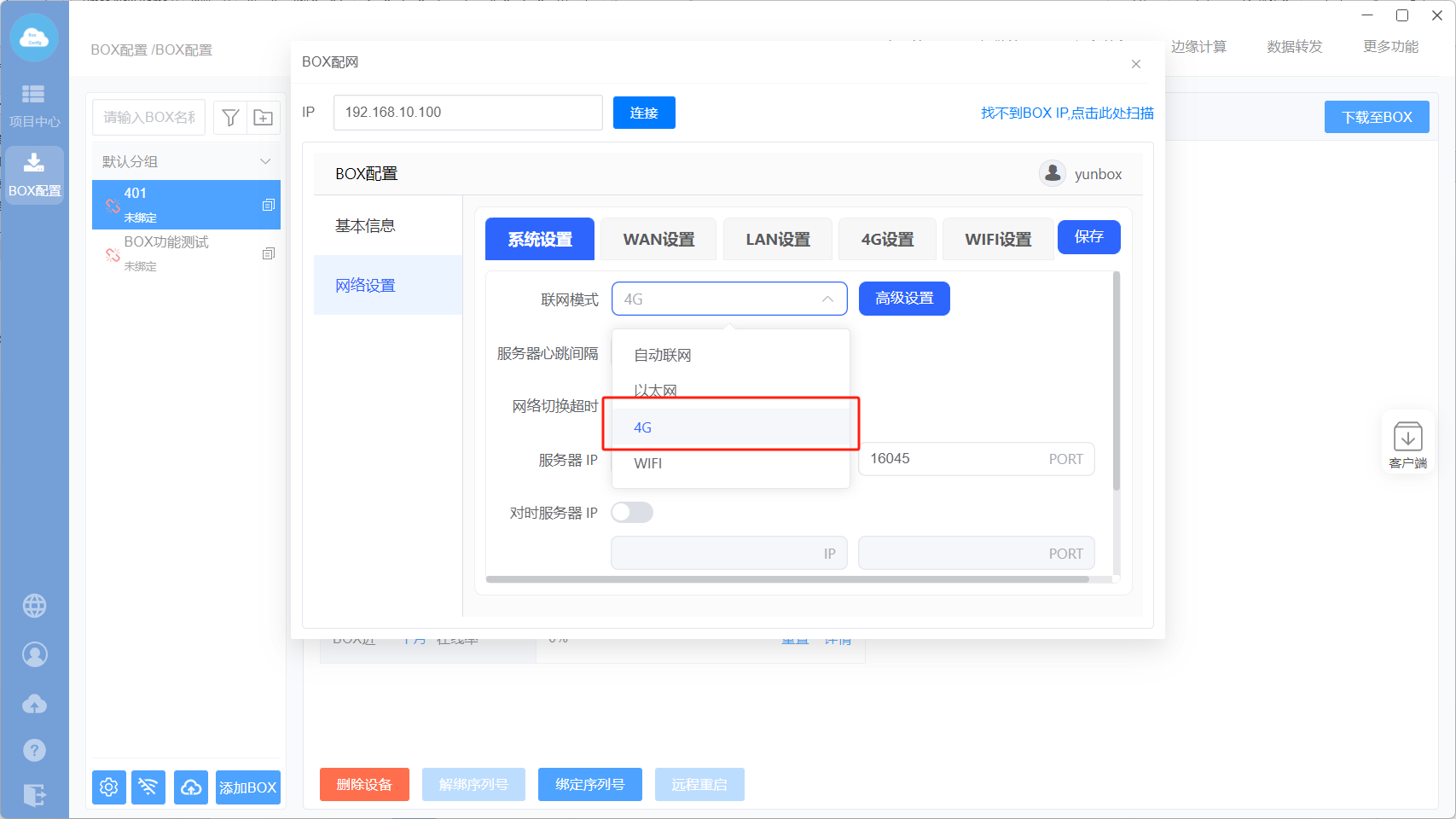1456x819 pixels.
Task: Click the globe icon in the sidebar
Action: (34, 606)
